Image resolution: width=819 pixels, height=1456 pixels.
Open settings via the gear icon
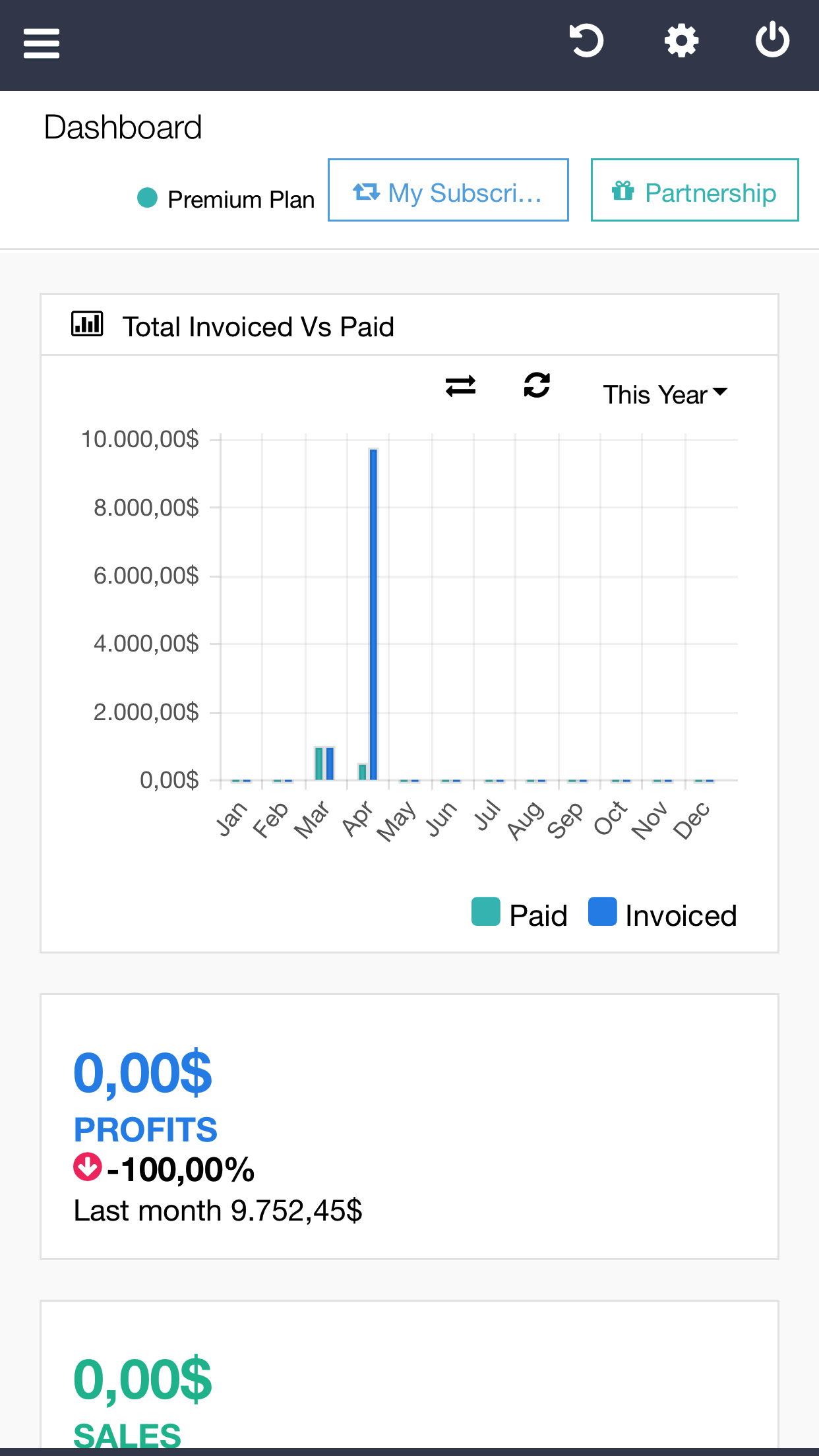[681, 41]
